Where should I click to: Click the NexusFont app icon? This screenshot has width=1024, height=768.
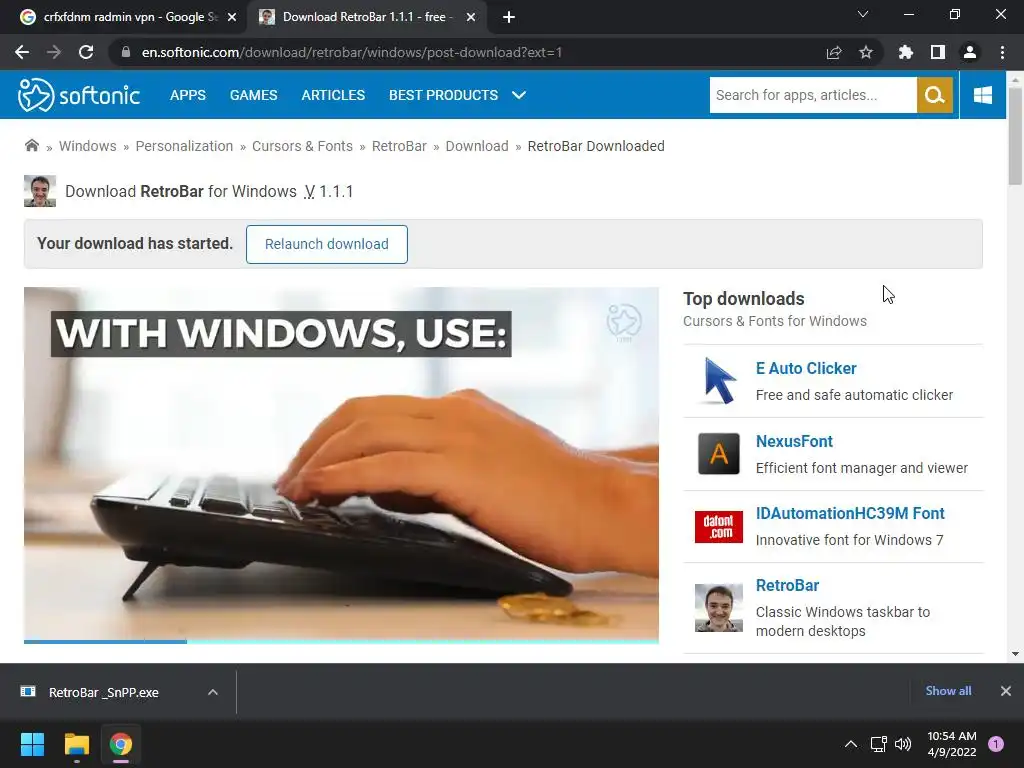click(x=719, y=453)
